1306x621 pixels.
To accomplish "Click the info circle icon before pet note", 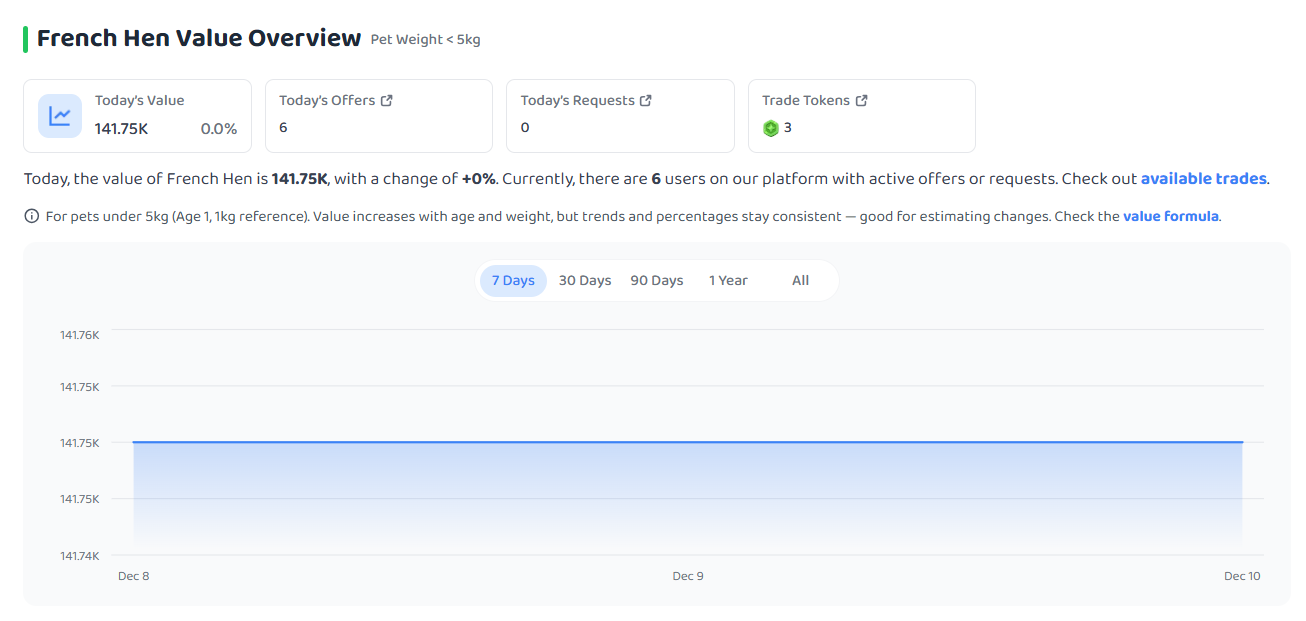I will (32, 216).
